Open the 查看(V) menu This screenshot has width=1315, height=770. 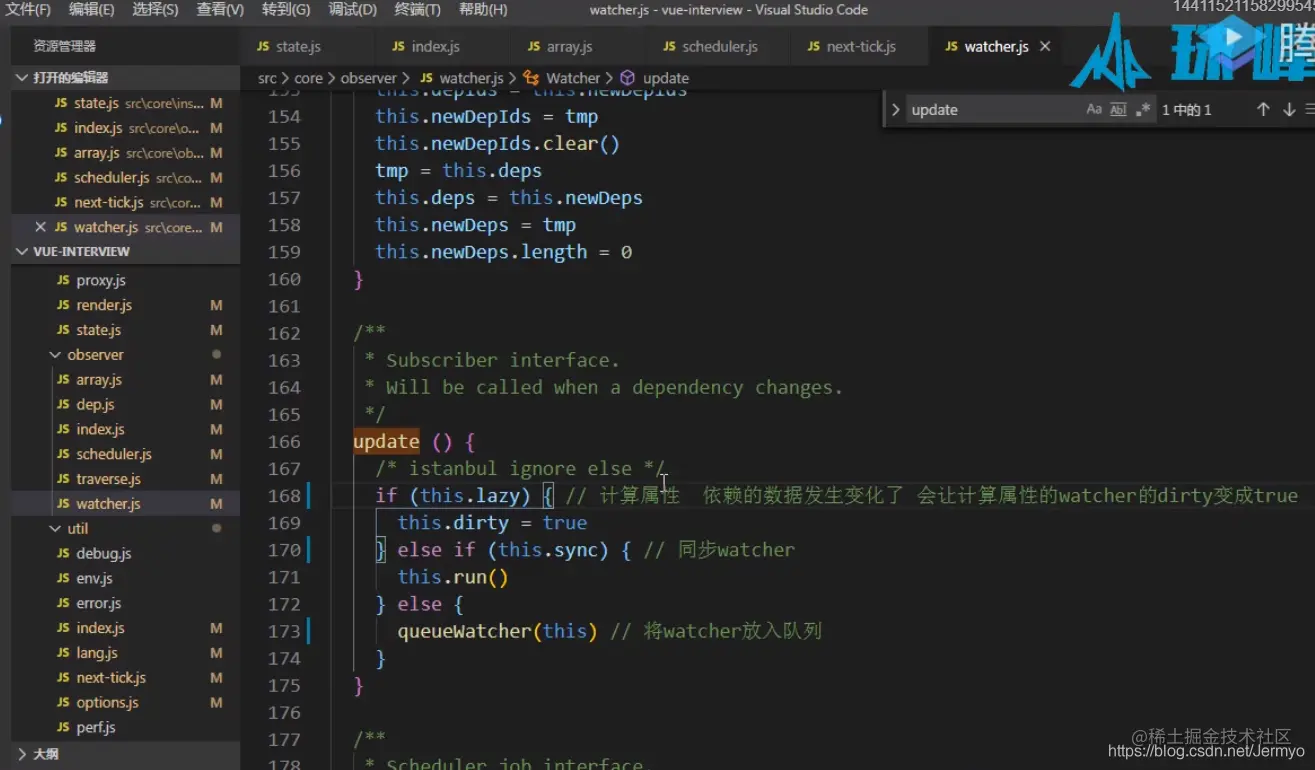[220, 10]
